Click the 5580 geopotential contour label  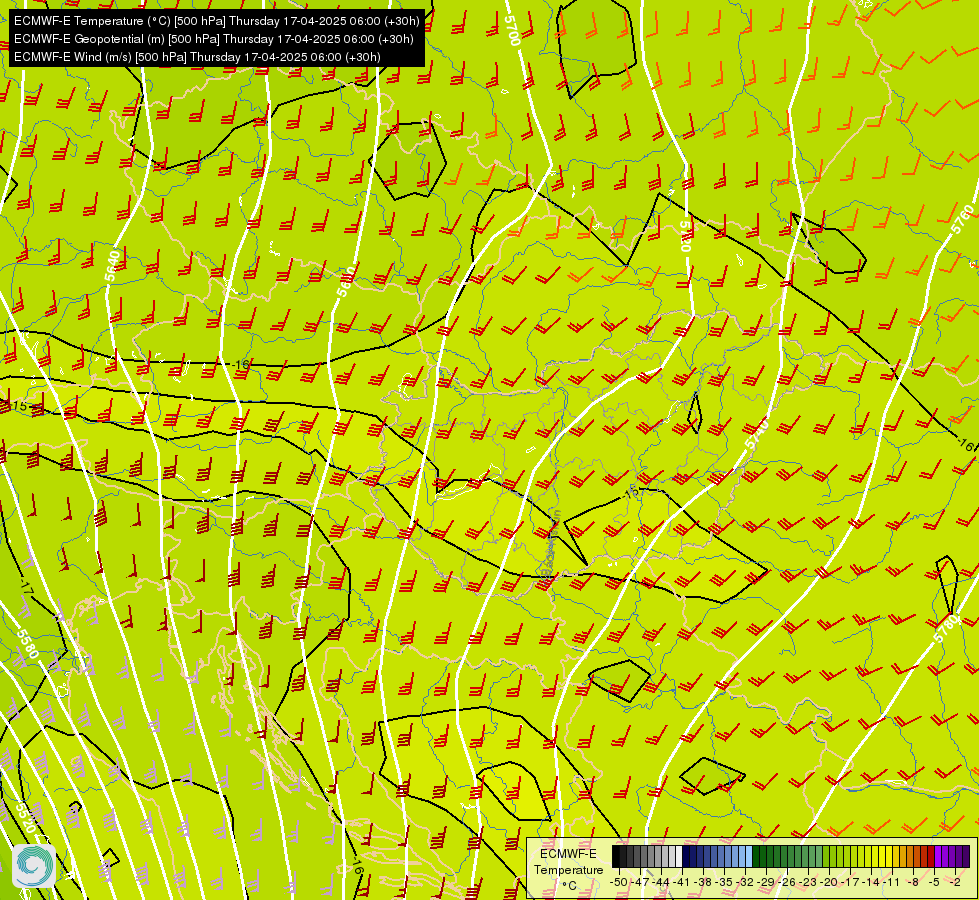(x=27, y=643)
